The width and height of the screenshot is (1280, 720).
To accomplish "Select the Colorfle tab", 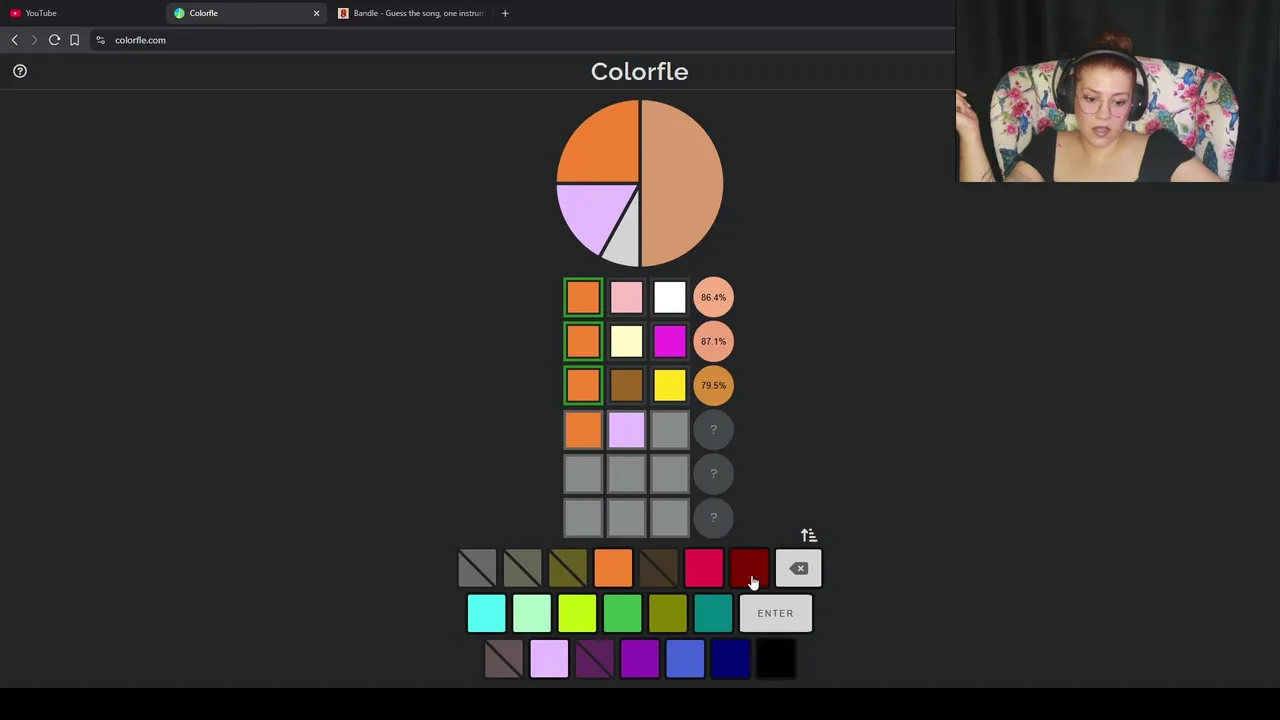I will (x=247, y=13).
